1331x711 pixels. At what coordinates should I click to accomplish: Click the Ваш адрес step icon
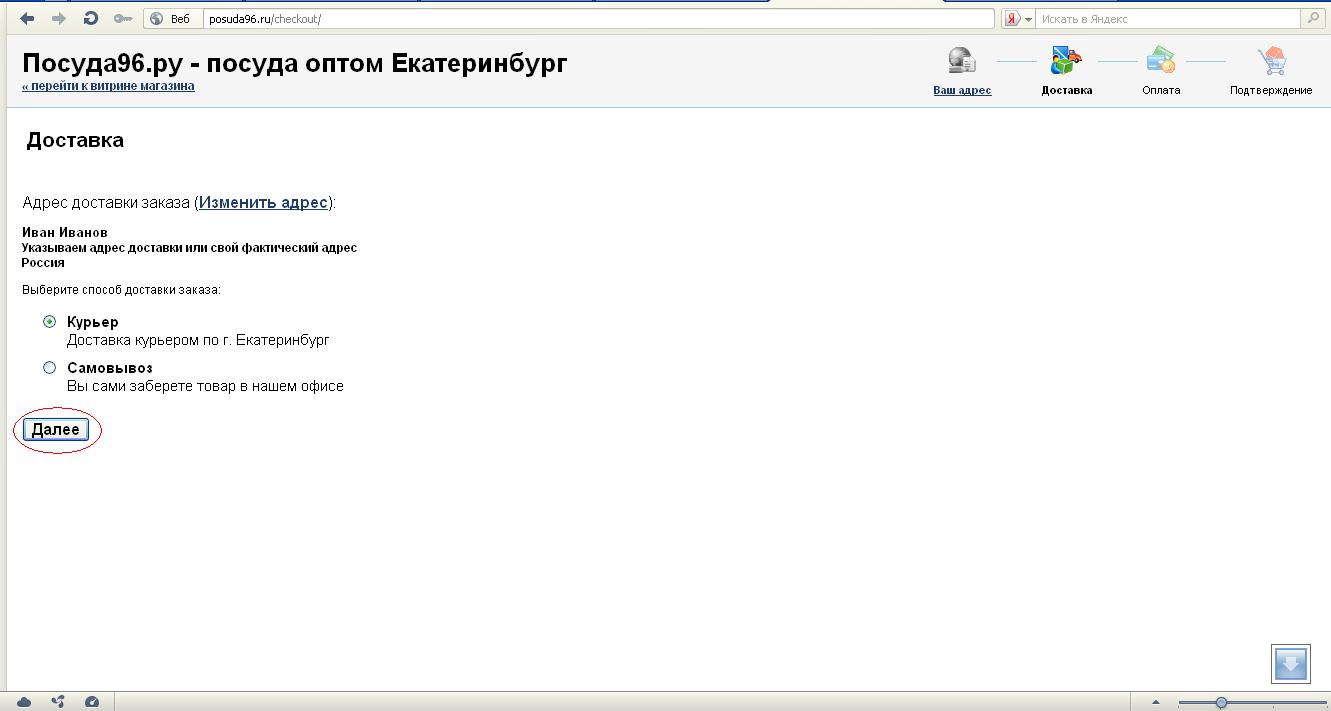[x=962, y=60]
